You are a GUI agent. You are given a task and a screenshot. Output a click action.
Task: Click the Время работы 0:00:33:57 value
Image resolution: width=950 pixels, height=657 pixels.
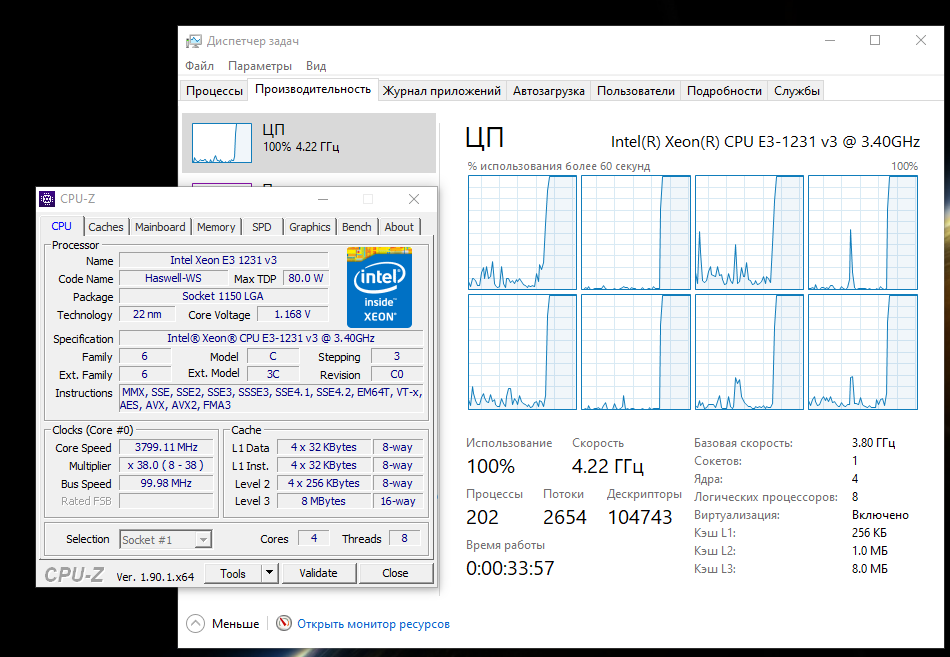pyautogui.click(x=510, y=568)
